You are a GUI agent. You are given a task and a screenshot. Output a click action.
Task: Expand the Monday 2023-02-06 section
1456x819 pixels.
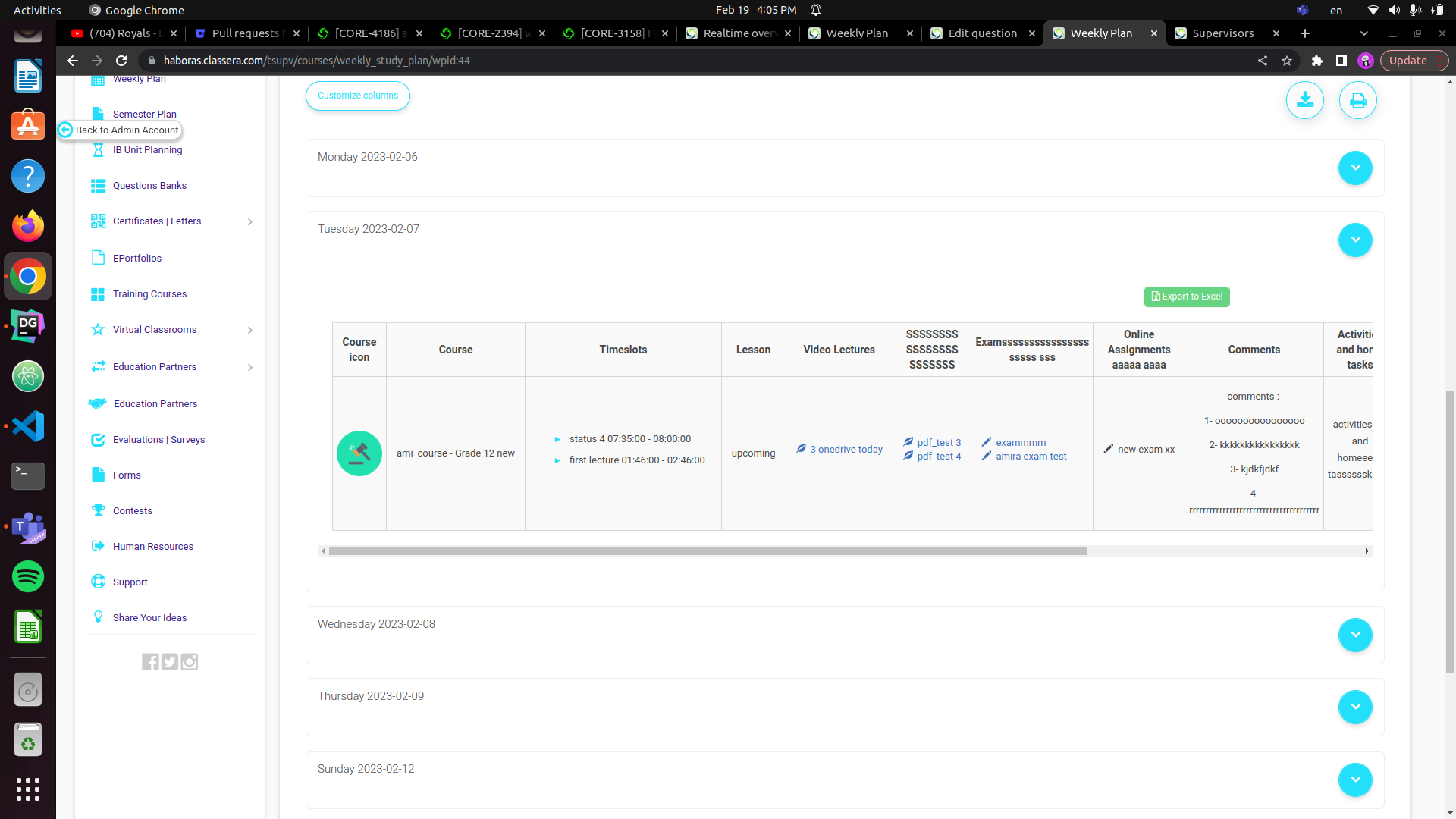tap(1354, 168)
